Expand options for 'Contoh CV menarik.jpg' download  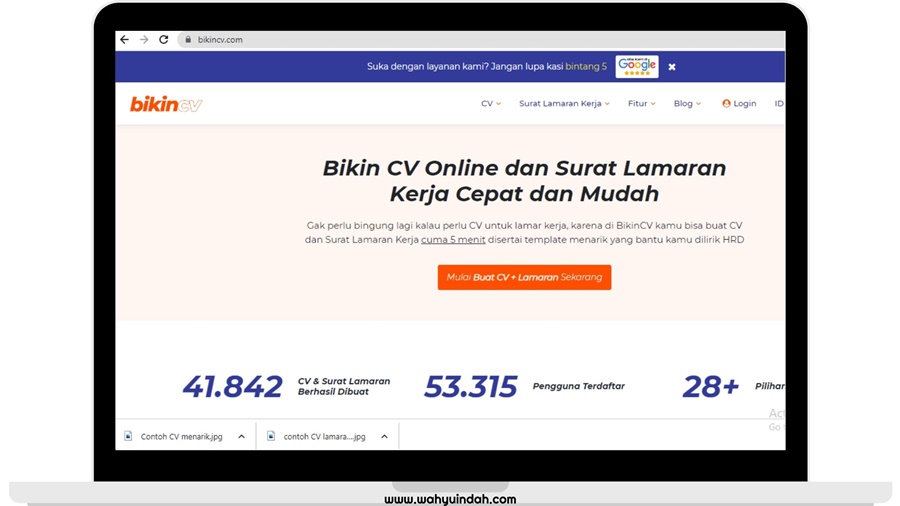pyautogui.click(x=242, y=437)
